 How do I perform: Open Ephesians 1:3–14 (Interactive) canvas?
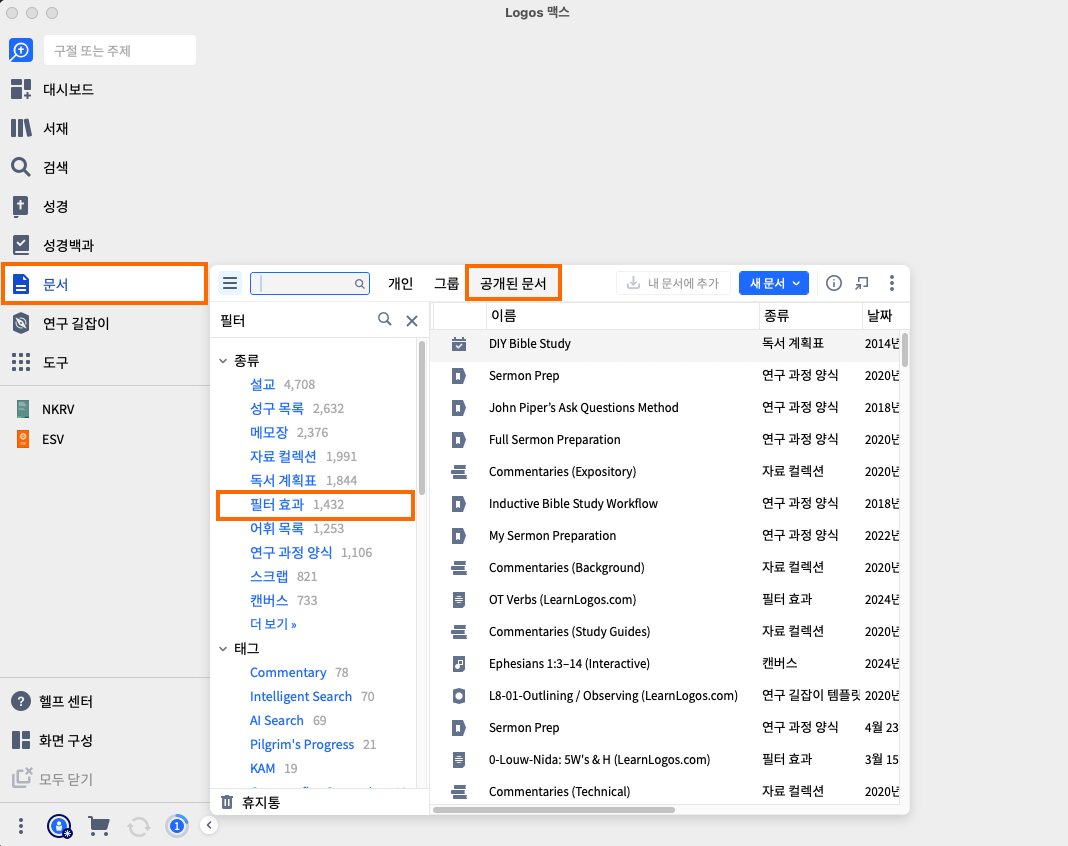(569, 663)
